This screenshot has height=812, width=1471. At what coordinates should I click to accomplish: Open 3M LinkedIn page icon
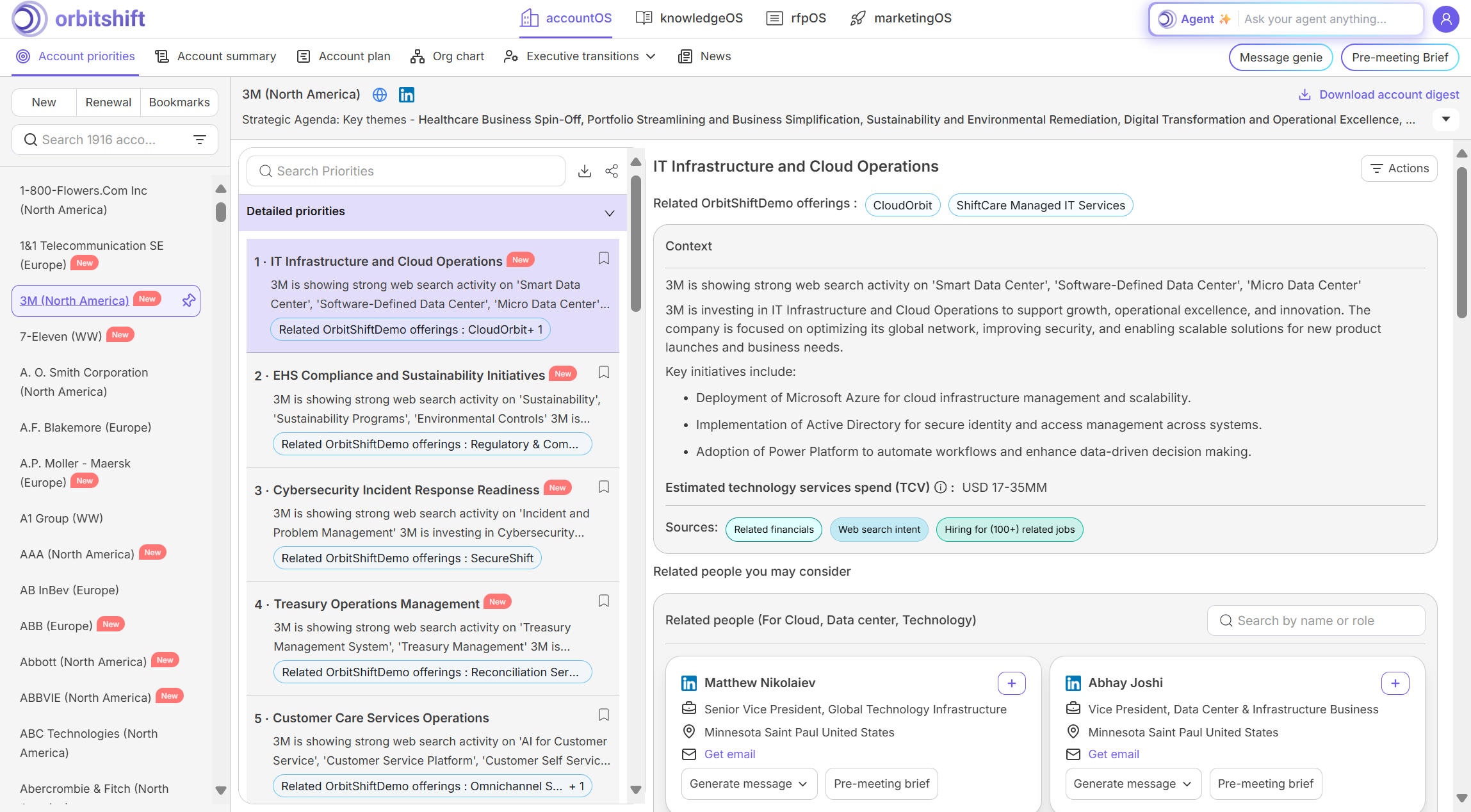(x=407, y=95)
